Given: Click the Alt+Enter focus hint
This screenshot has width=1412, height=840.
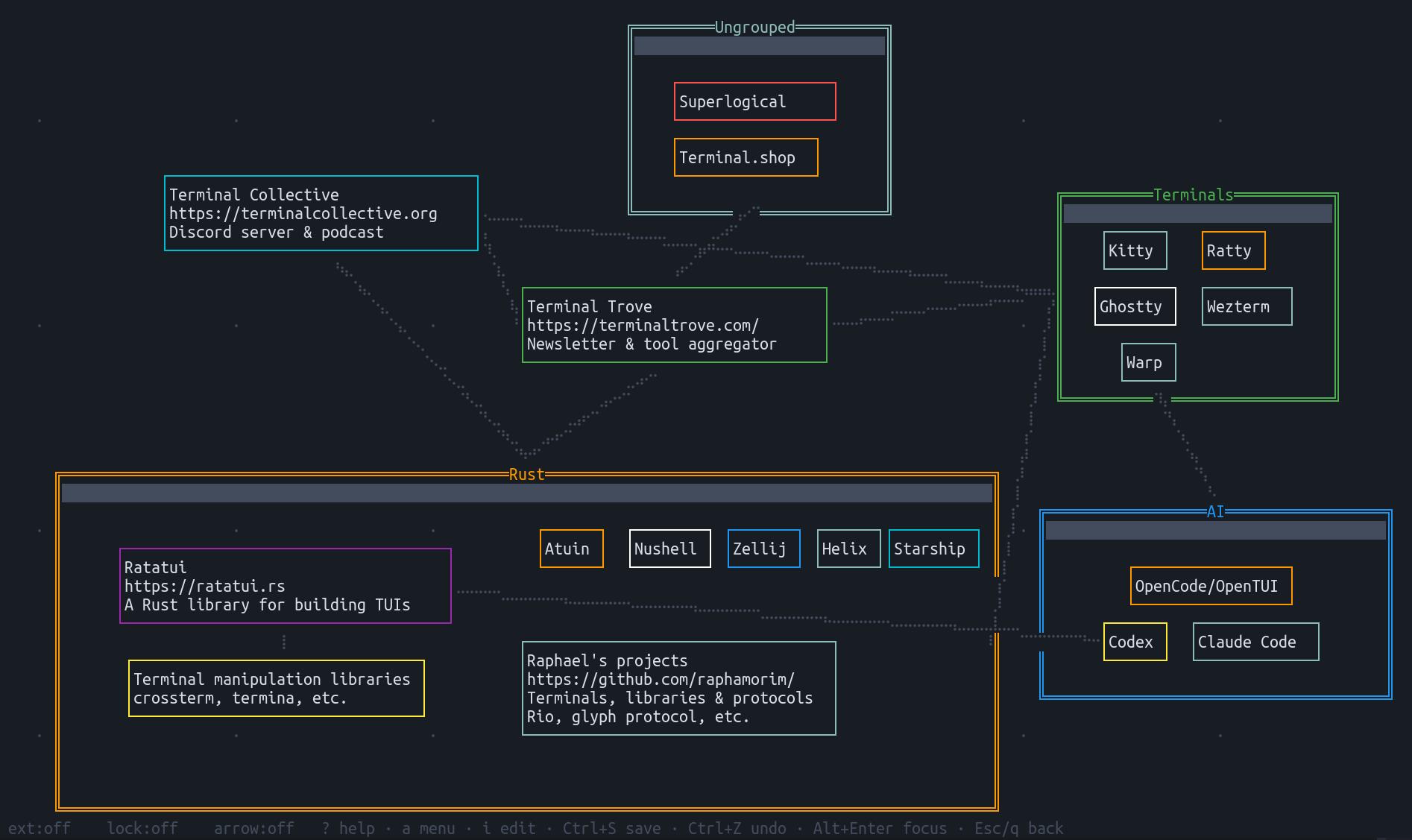Looking at the screenshot, I should [880, 828].
